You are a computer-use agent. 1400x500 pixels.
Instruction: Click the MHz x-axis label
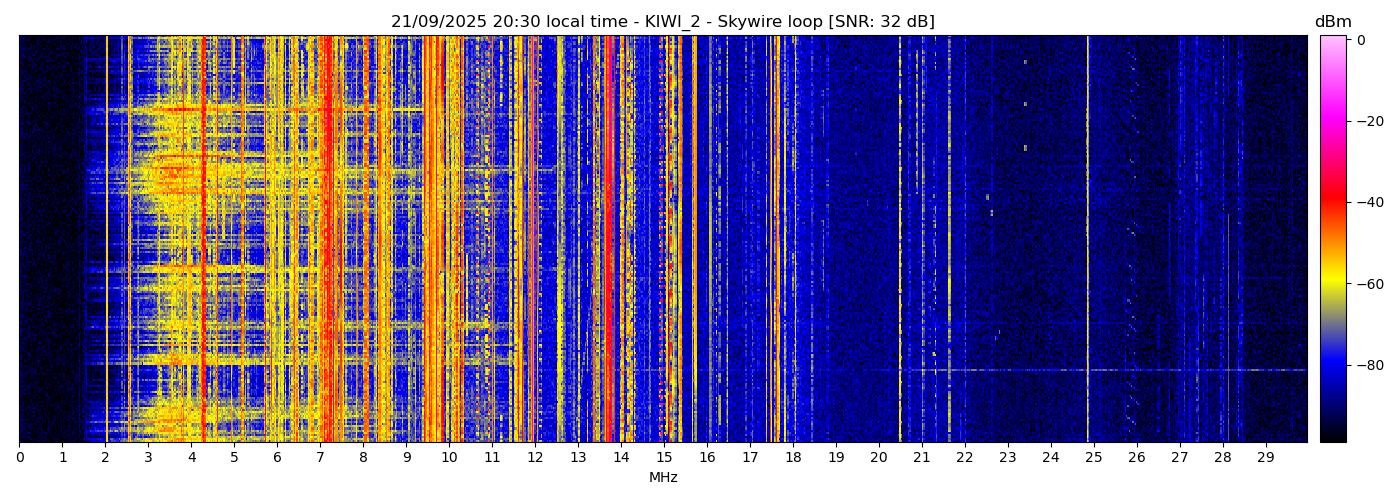click(x=663, y=478)
